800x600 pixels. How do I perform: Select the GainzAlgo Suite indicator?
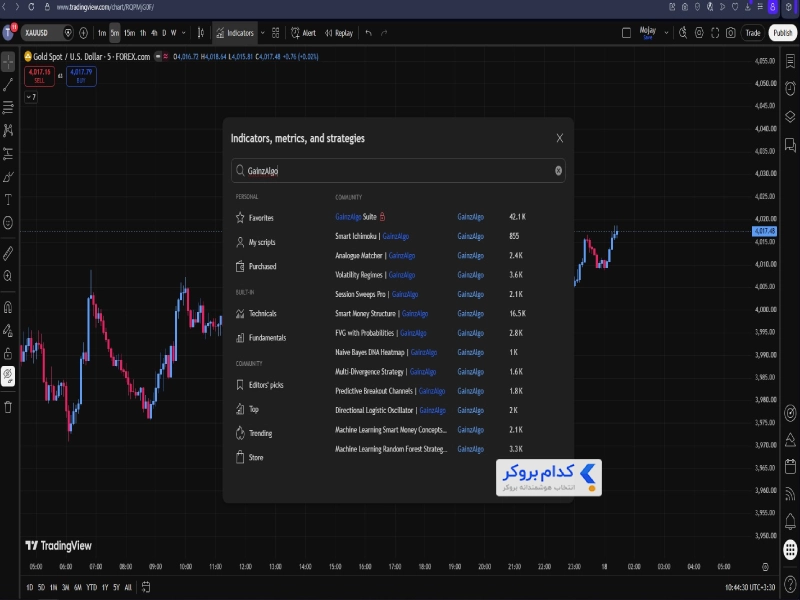click(356, 217)
